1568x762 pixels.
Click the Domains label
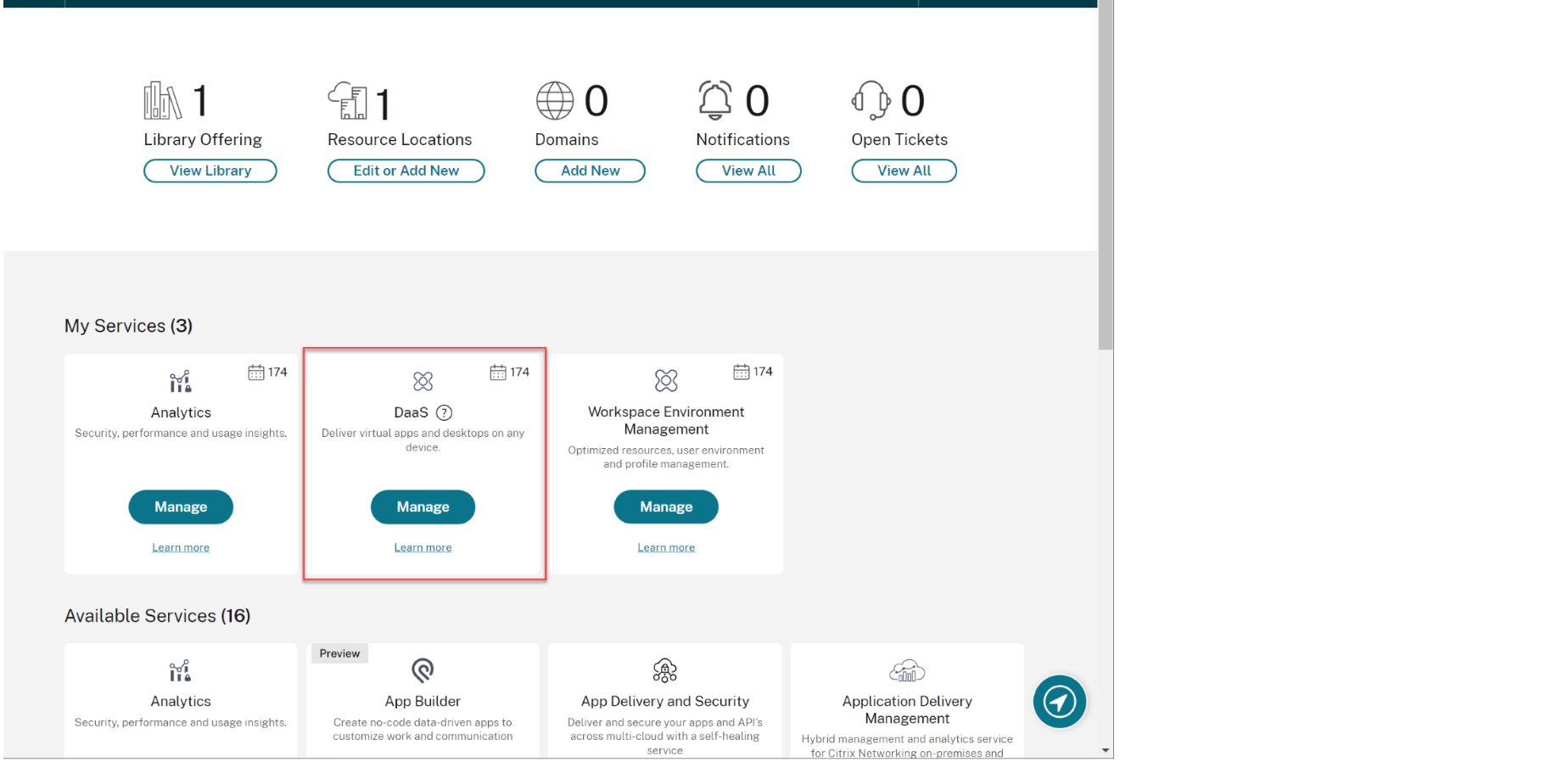tap(567, 139)
